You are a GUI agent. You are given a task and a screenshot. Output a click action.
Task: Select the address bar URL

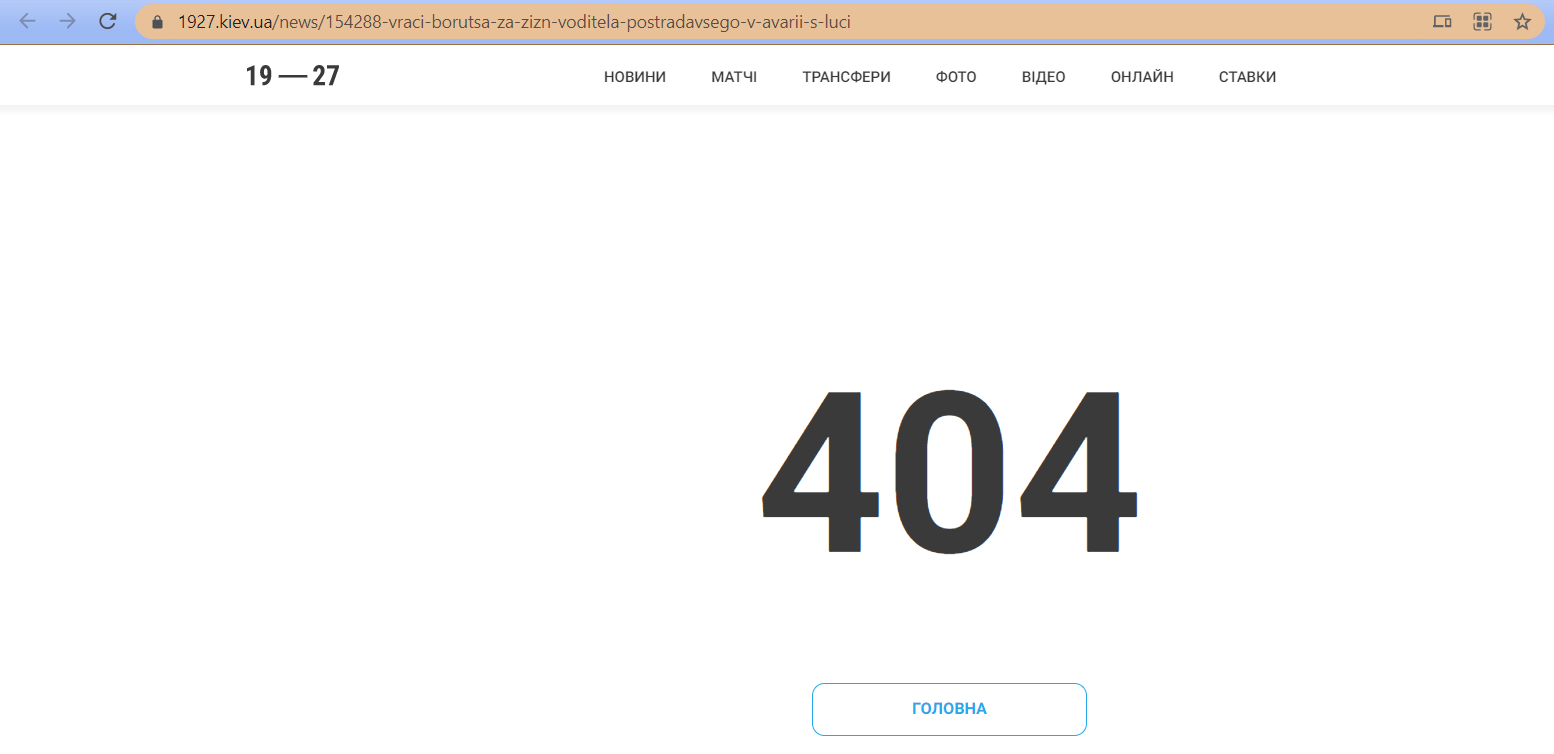(x=514, y=21)
